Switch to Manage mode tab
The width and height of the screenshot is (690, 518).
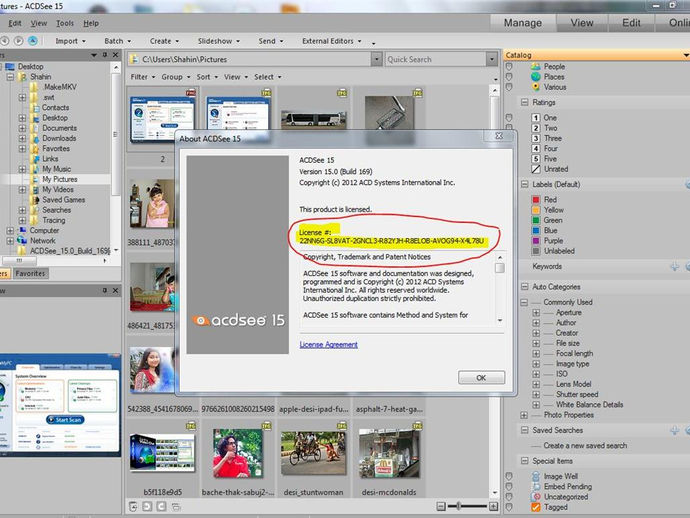(523, 23)
